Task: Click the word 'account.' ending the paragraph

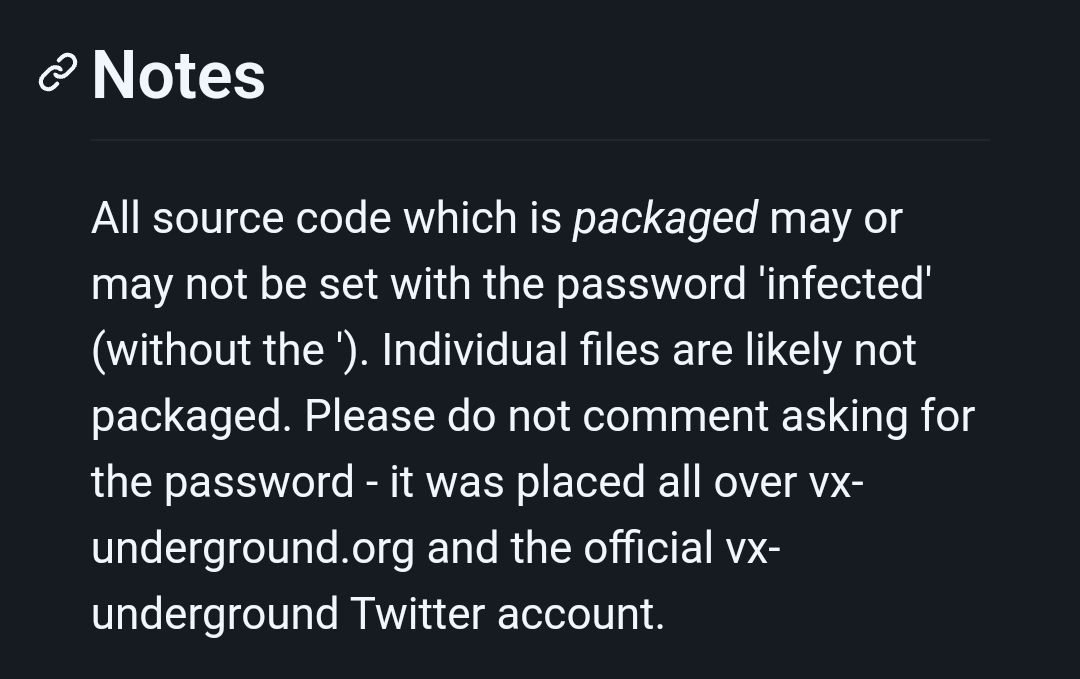Action: click(580, 613)
